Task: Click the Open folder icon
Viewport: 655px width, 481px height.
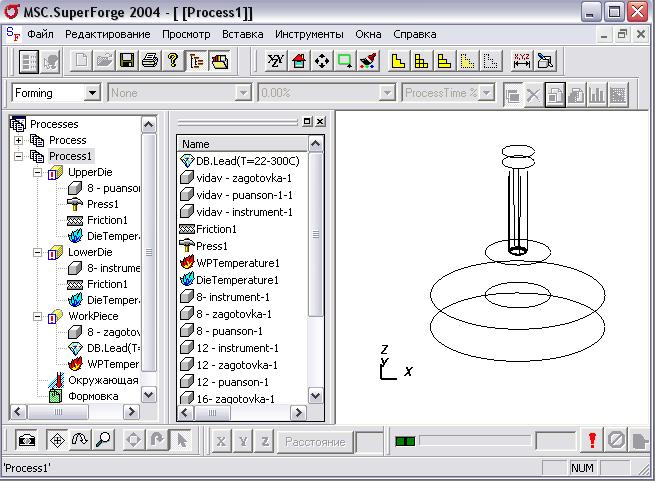Action: coord(104,61)
